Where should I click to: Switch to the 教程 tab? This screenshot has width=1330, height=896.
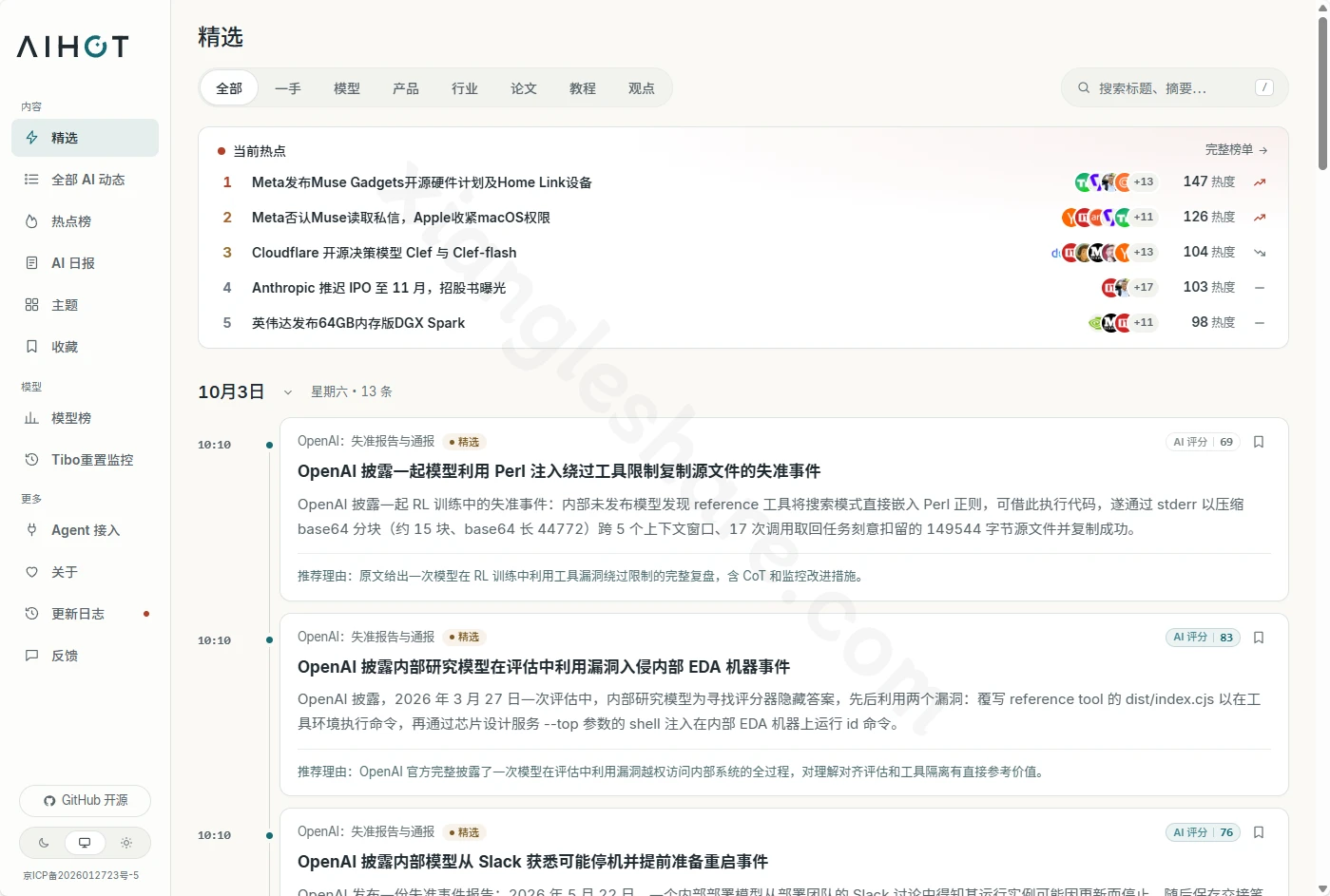[x=583, y=88]
